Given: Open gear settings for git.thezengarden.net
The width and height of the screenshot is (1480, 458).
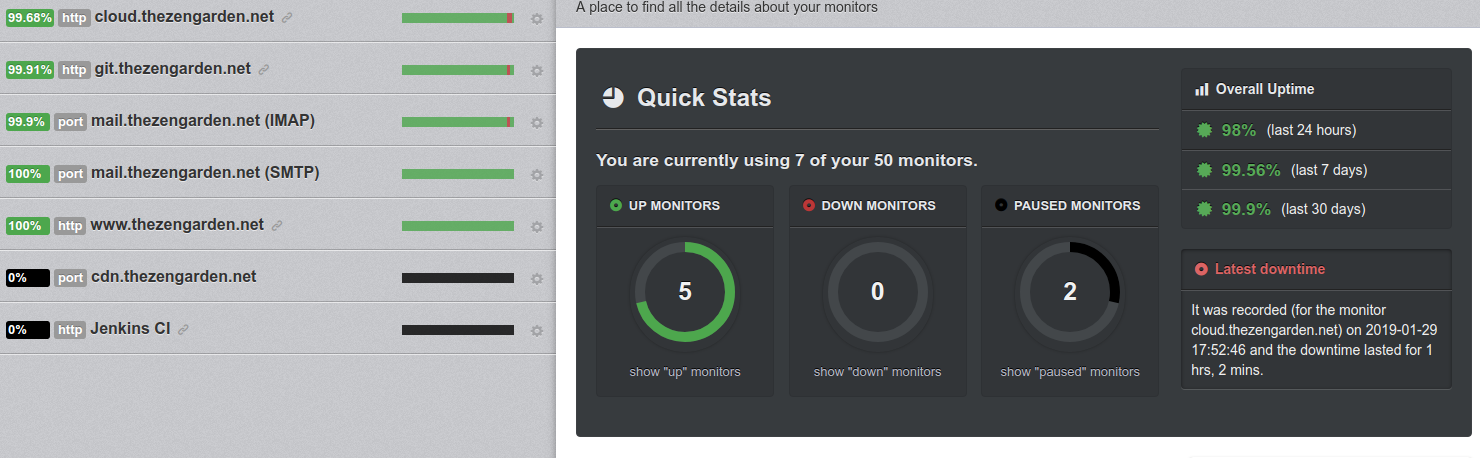Looking at the screenshot, I should pos(537,71).
